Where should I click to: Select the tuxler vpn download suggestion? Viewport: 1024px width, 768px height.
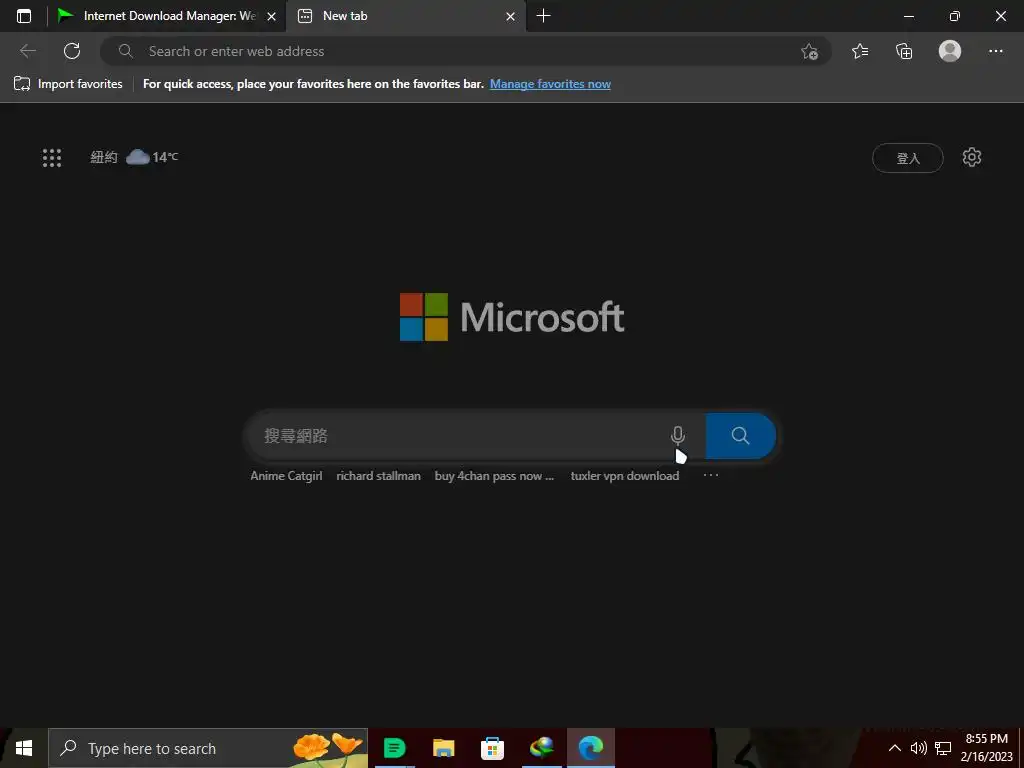625,476
